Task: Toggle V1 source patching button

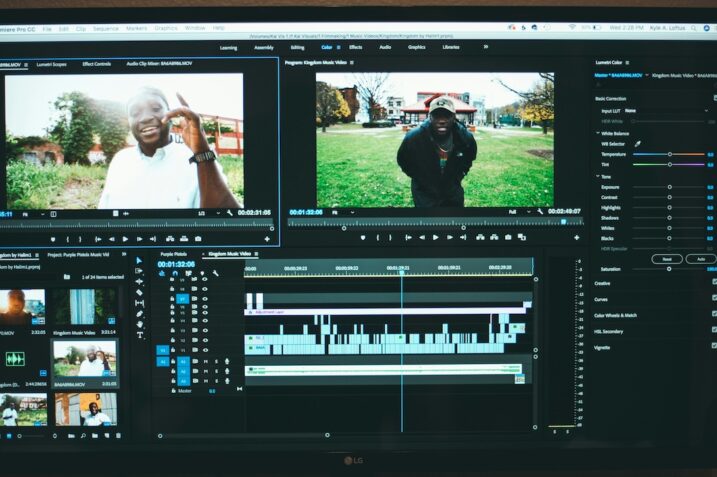Action: 163,350
